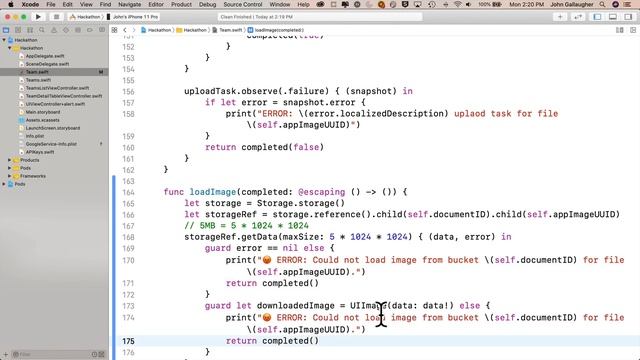Open the Product menu
Viewport: 640px width, 360px height.
pyautogui.click(x=181, y=4)
